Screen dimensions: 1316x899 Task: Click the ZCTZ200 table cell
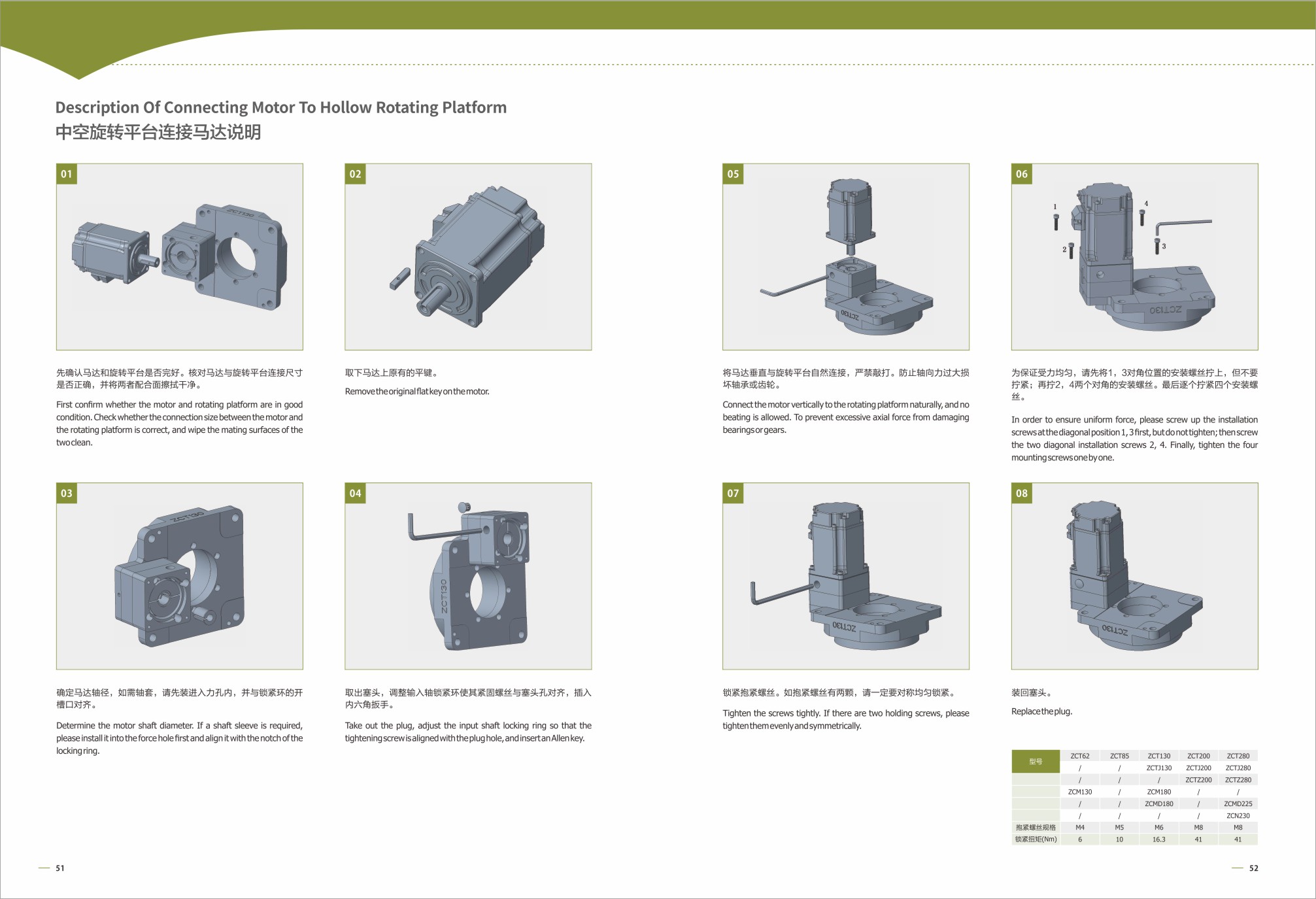(x=1198, y=780)
